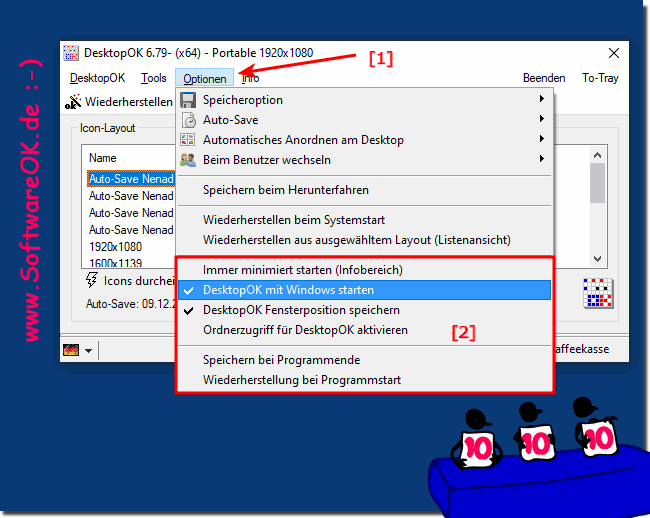Image resolution: width=650 pixels, height=518 pixels.
Task: Click the Icons durcheinander button
Action: pyautogui.click(x=130, y=281)
